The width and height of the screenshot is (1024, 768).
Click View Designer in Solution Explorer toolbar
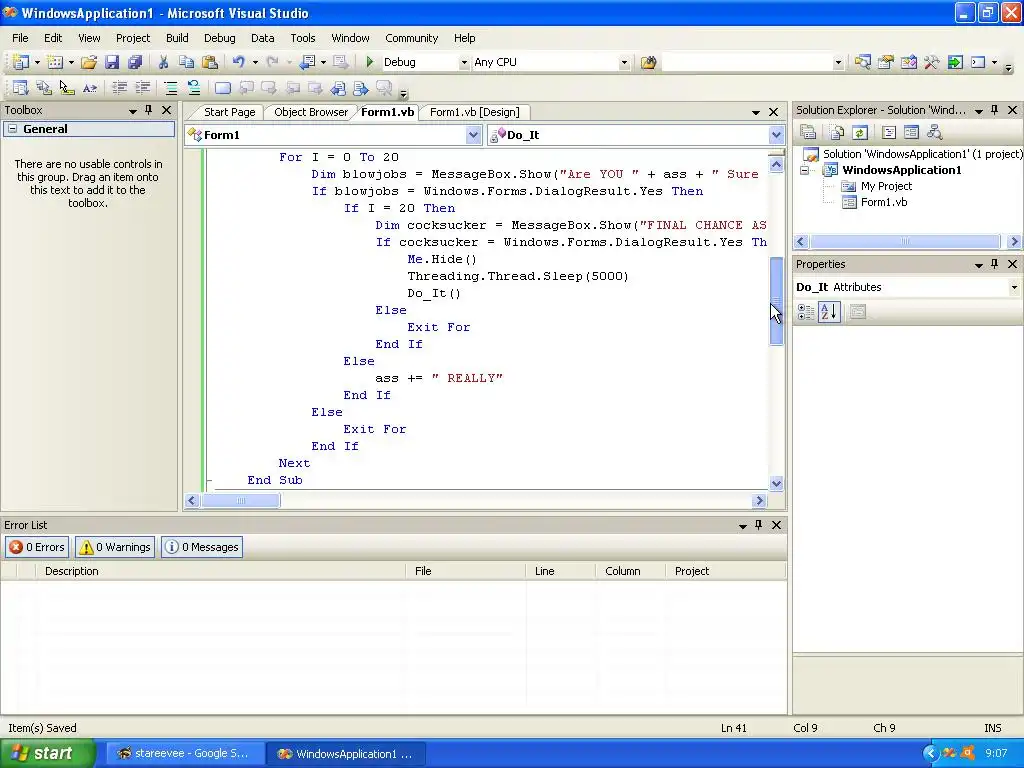tap(911, 133)
